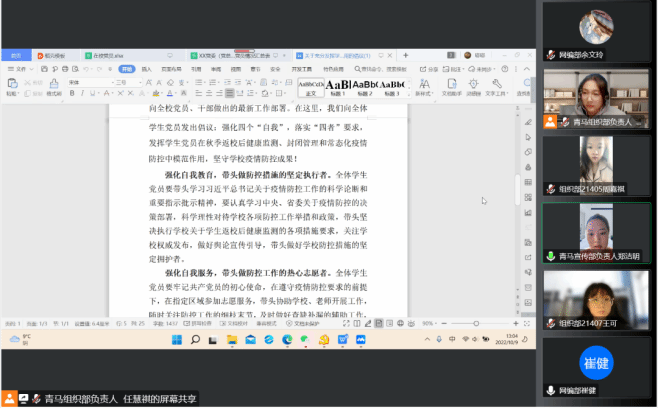Toggle Bold formatting
This screenshot has width=658, height=409.
(x=72, y=93)
